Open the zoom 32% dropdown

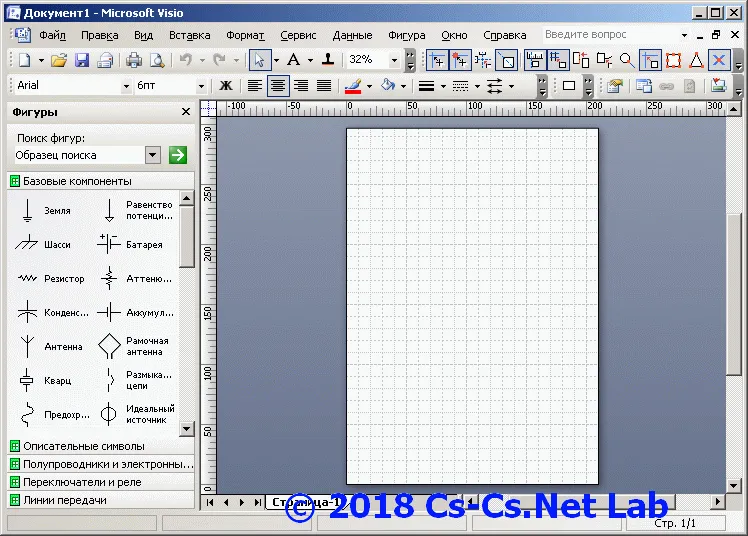[394, 60]
